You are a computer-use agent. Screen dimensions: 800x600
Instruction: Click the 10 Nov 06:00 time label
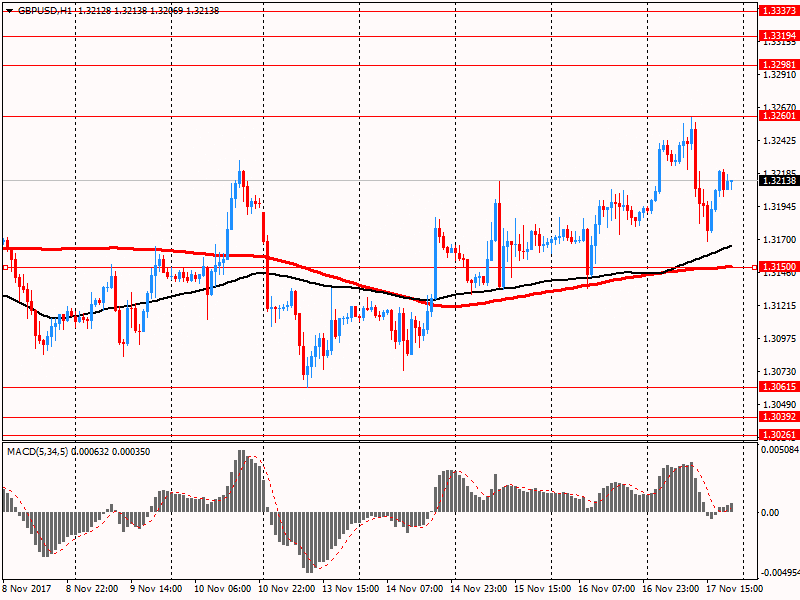click(222, 589)
